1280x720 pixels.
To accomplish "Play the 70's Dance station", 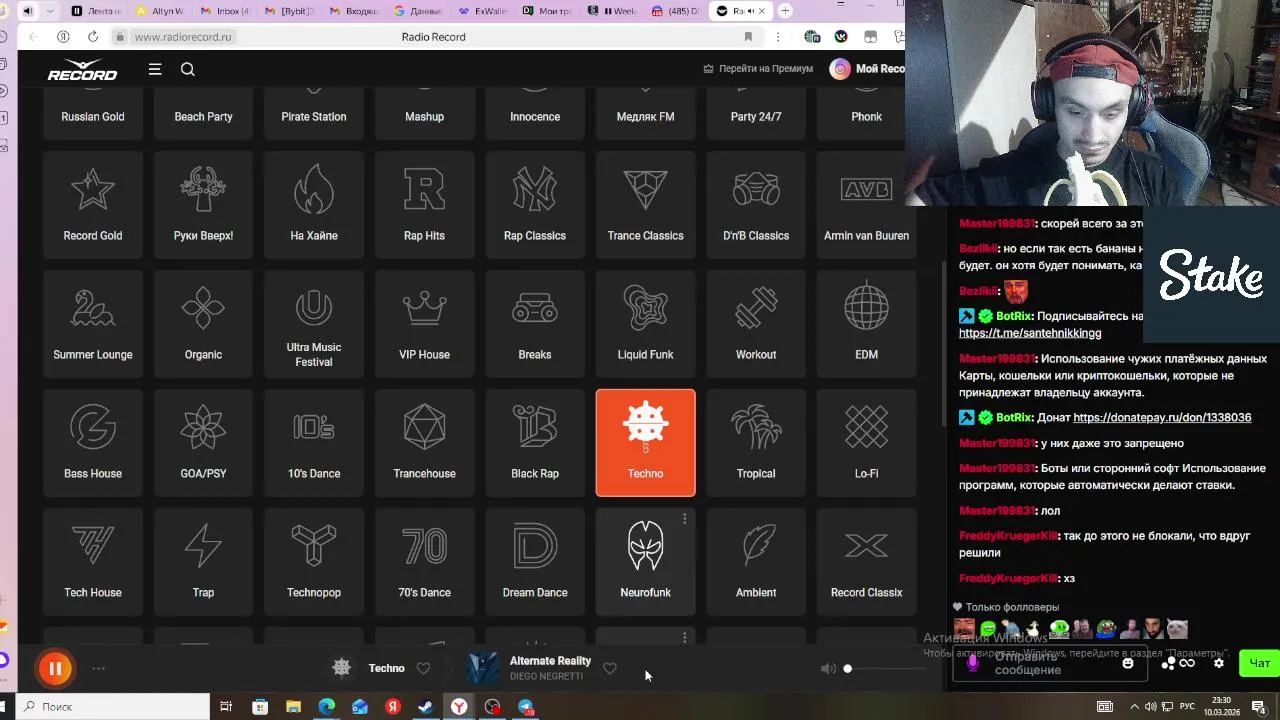I will coord(424,561).
